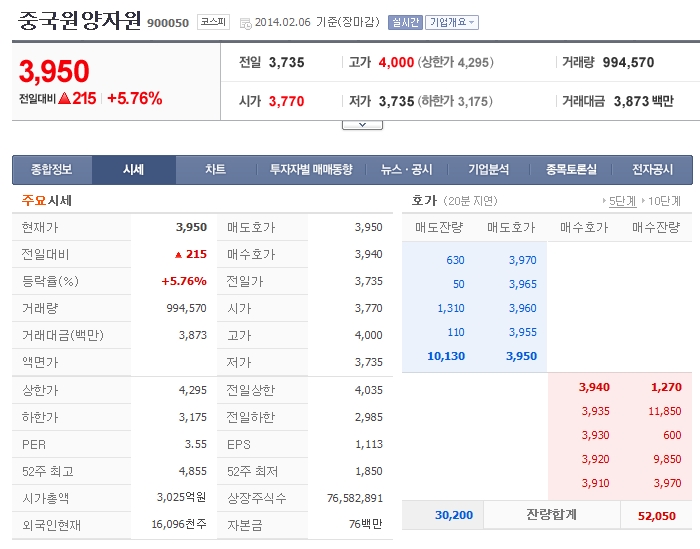700x549 pixels.
Task: Click the PER value 3.55
Action: pyautogui.click(x=196, y=445)
